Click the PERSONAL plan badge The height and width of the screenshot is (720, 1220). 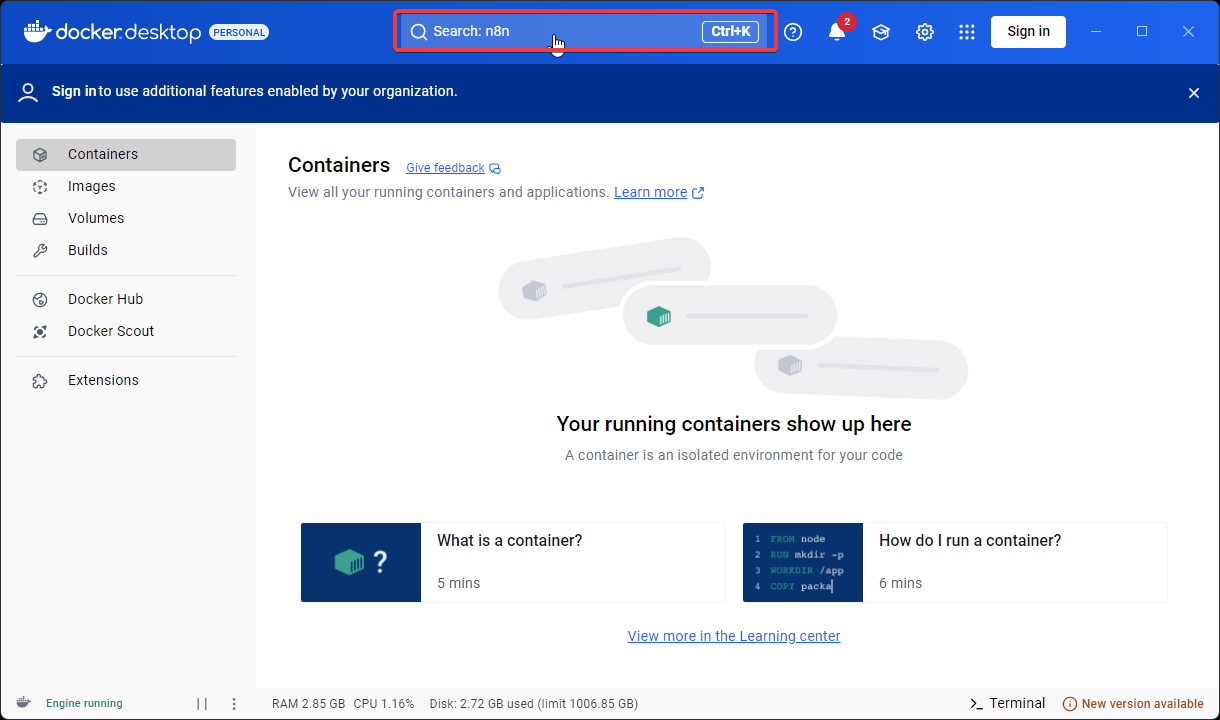tap(239, 32)
